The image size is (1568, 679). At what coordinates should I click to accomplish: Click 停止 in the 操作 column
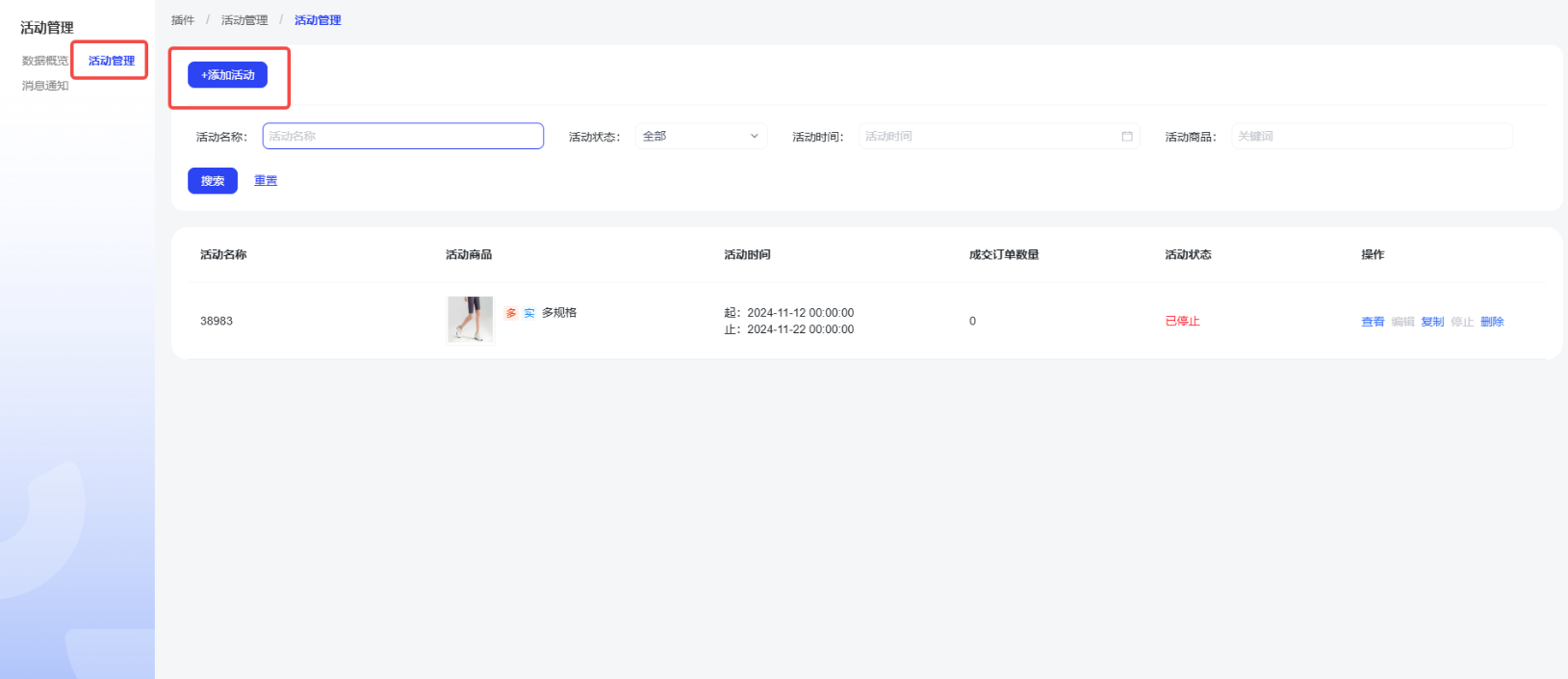pyautogui.click(x=1462, y=322)
